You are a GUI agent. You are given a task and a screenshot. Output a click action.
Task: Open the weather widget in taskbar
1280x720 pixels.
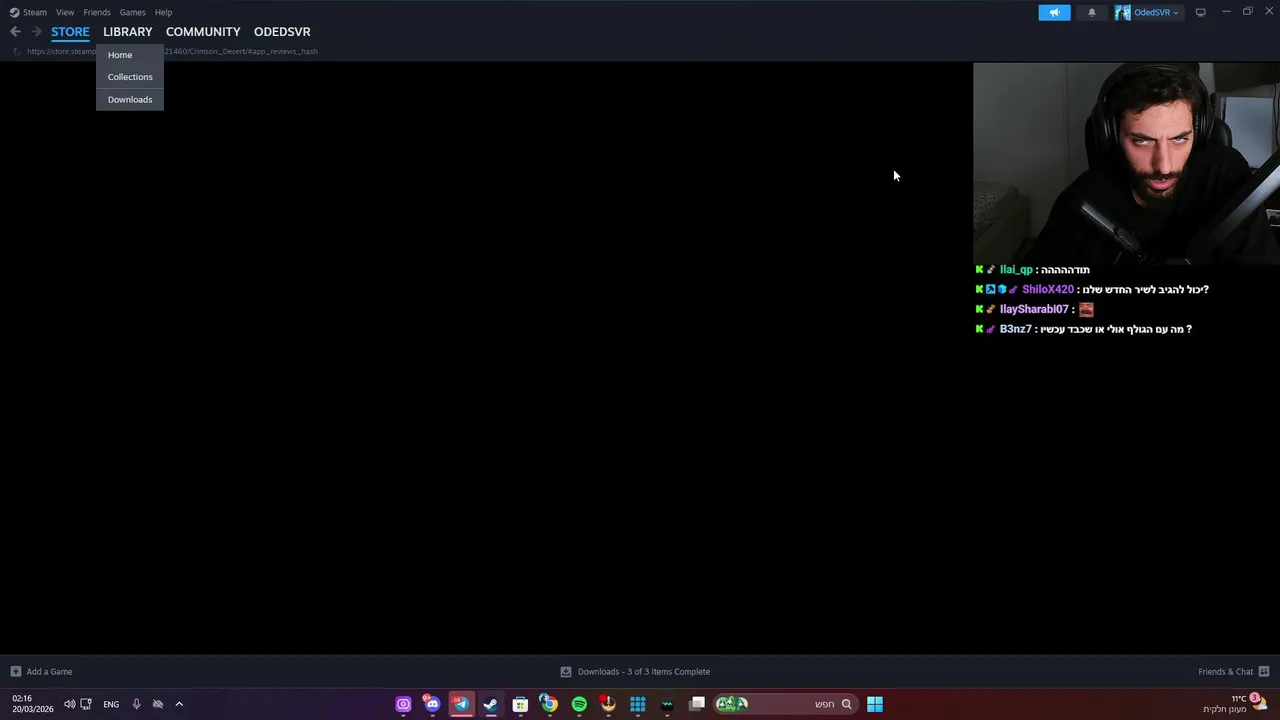coord(1236,704)
